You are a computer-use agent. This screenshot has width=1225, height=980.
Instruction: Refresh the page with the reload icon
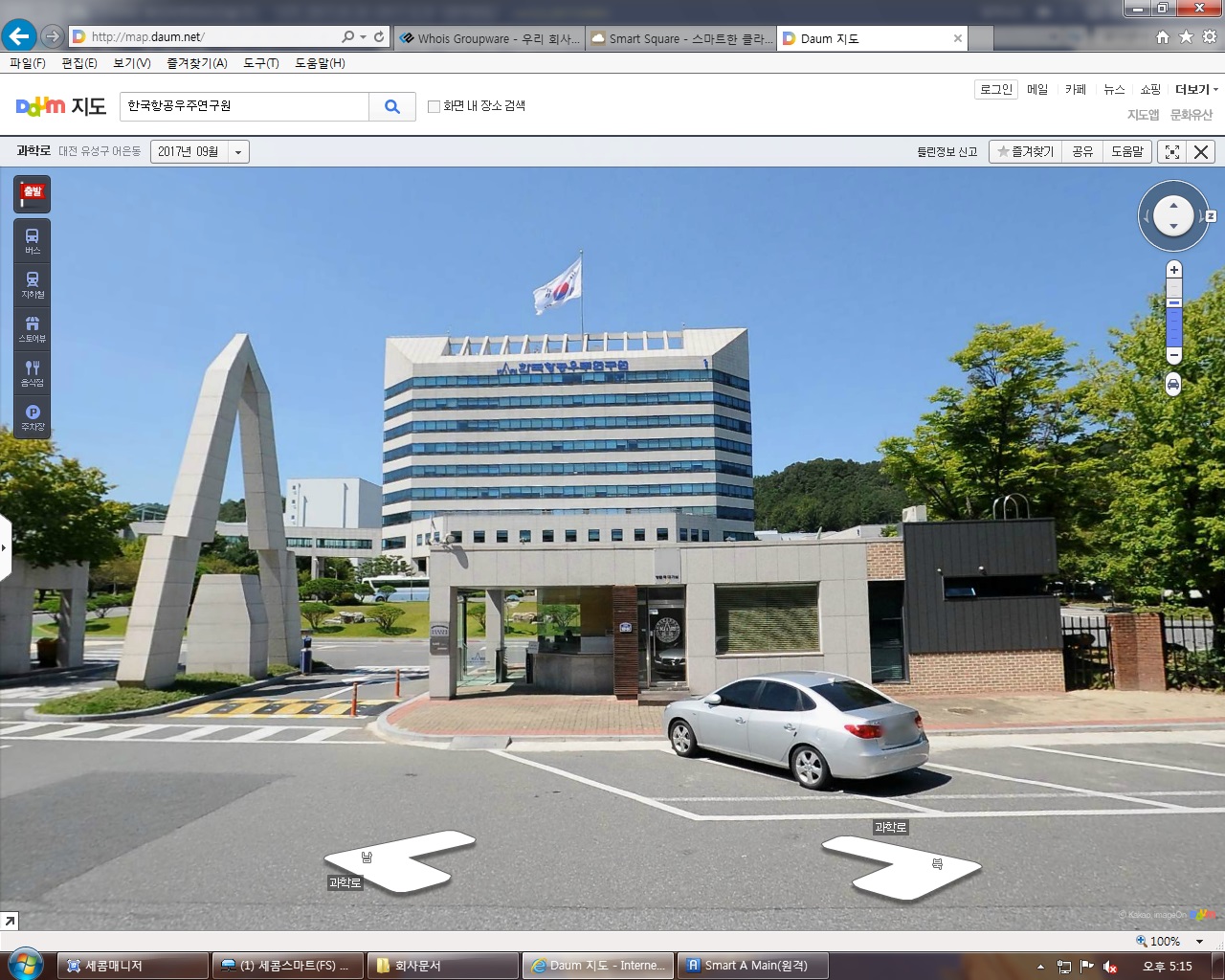379,36
